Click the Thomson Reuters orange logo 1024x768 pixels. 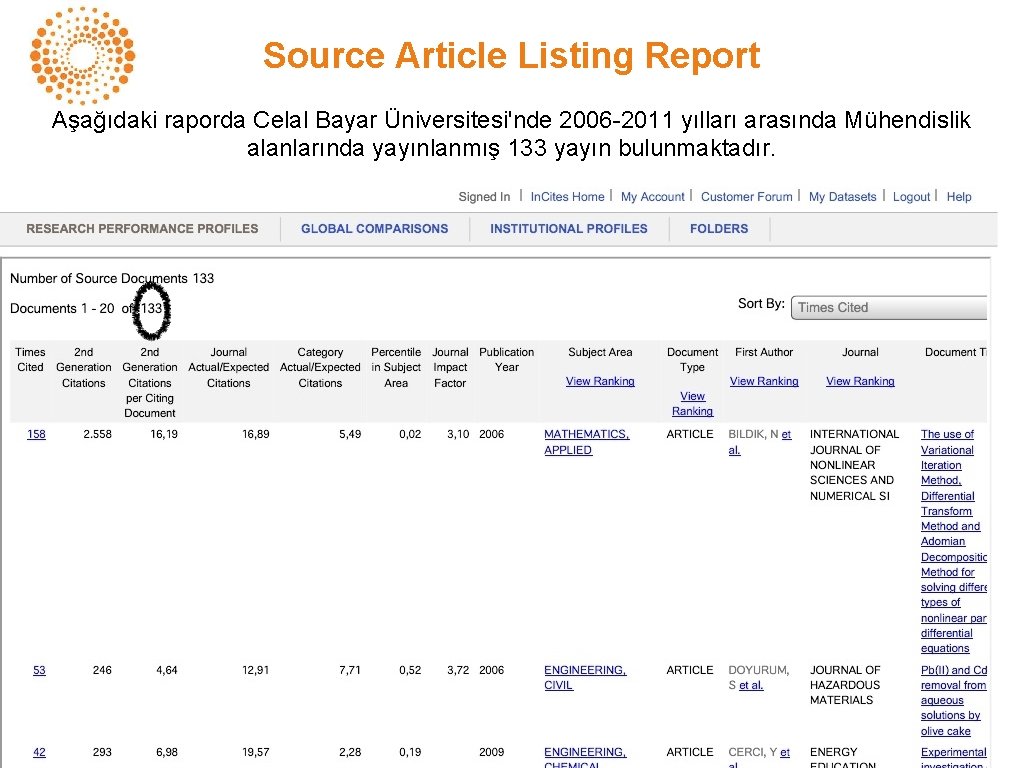tap(82, 56)
